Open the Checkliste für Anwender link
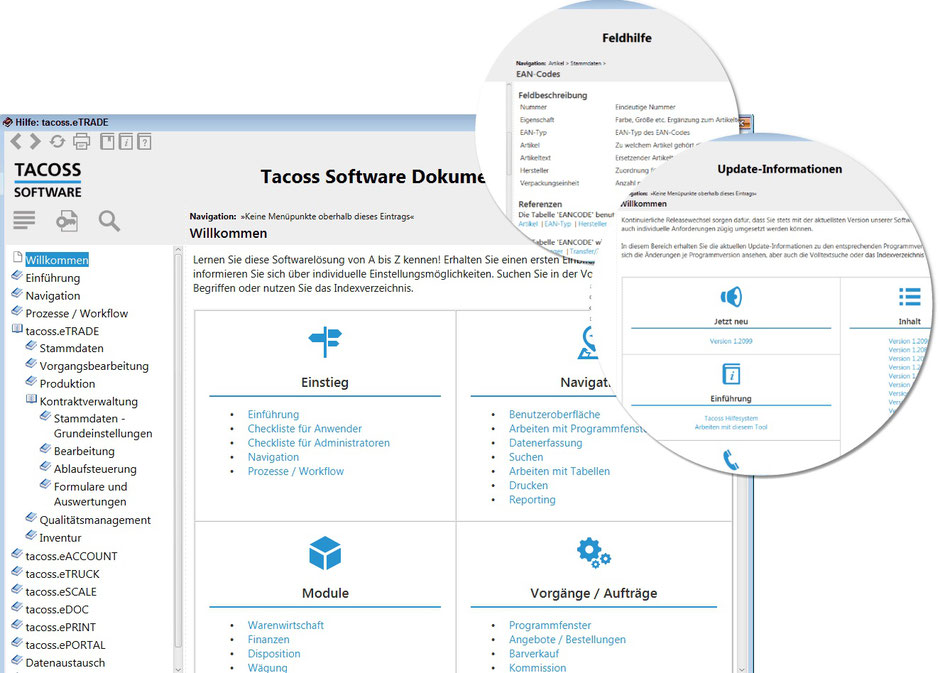 pos(305,428)
